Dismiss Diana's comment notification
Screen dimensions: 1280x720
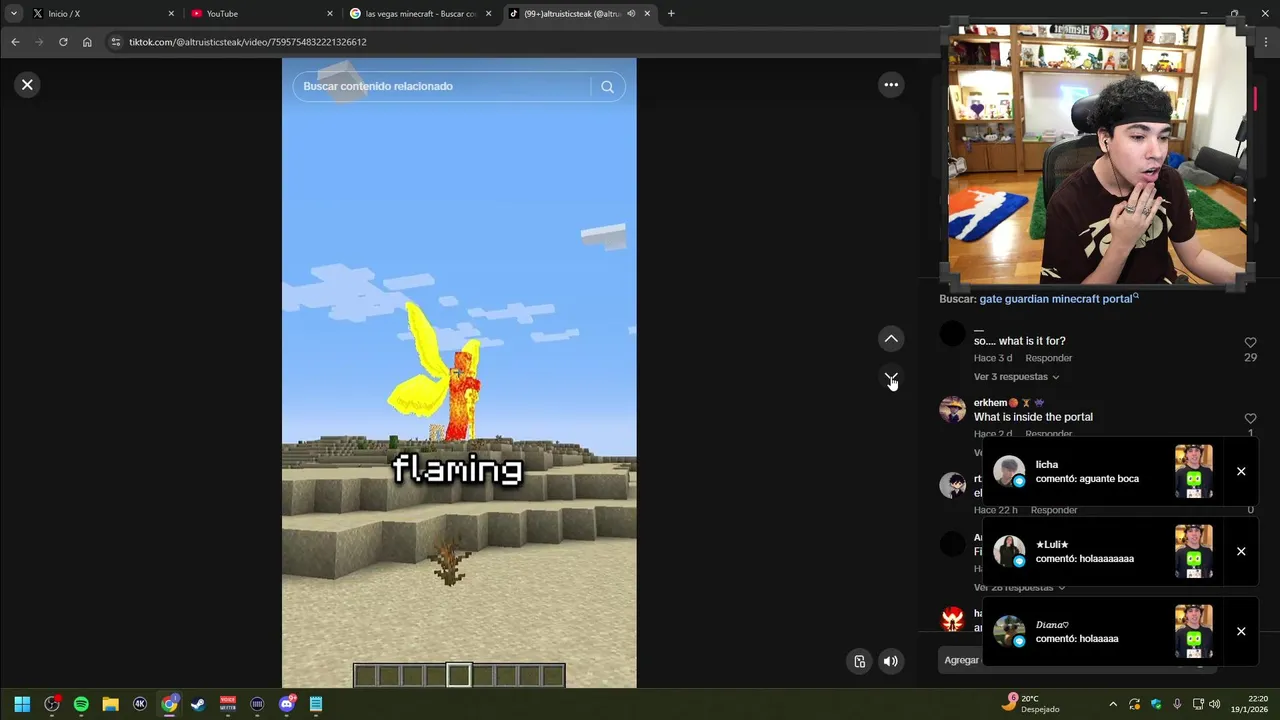point(1241,632)
